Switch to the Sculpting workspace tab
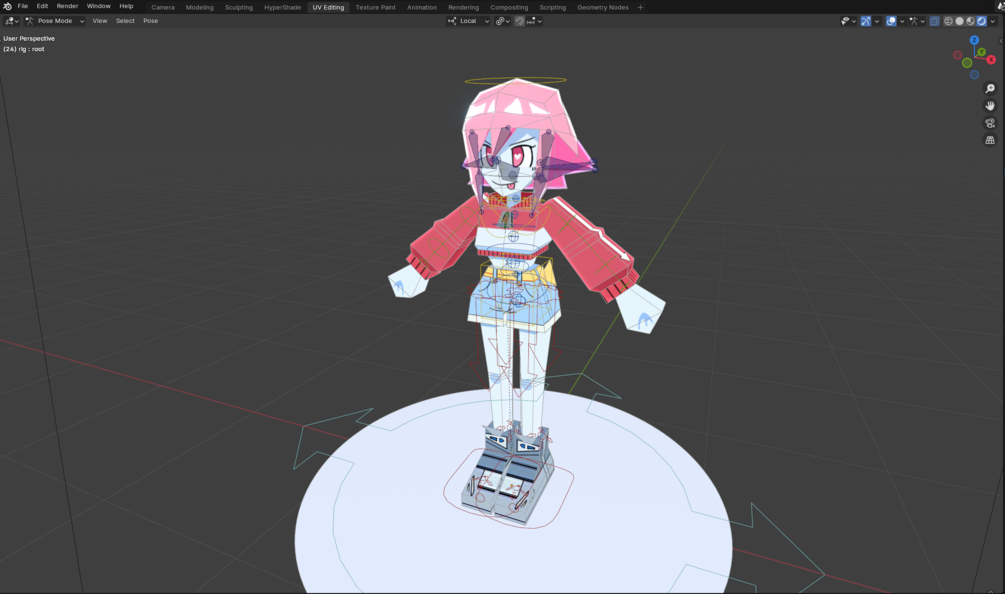 238,8
